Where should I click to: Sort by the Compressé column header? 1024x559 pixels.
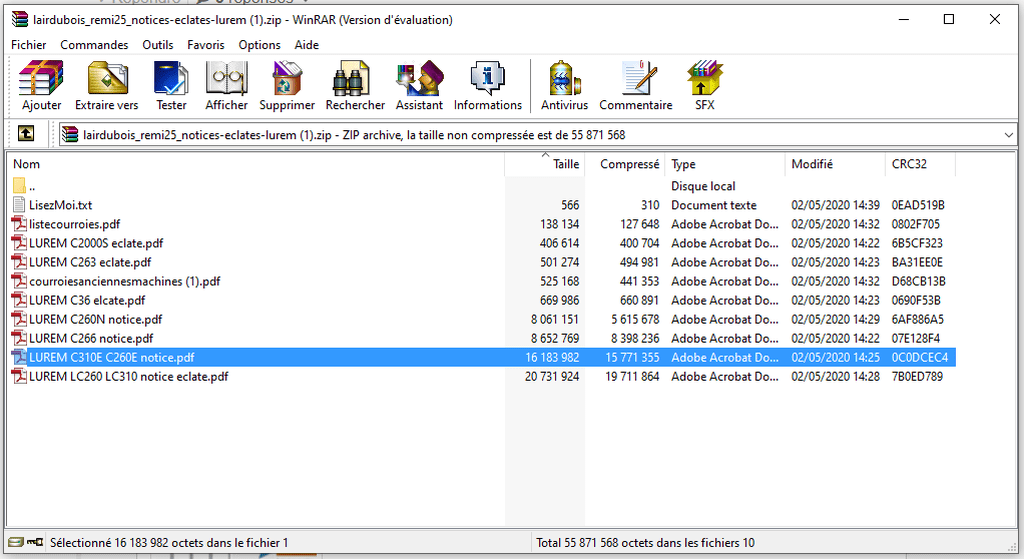tap(624, 164)
